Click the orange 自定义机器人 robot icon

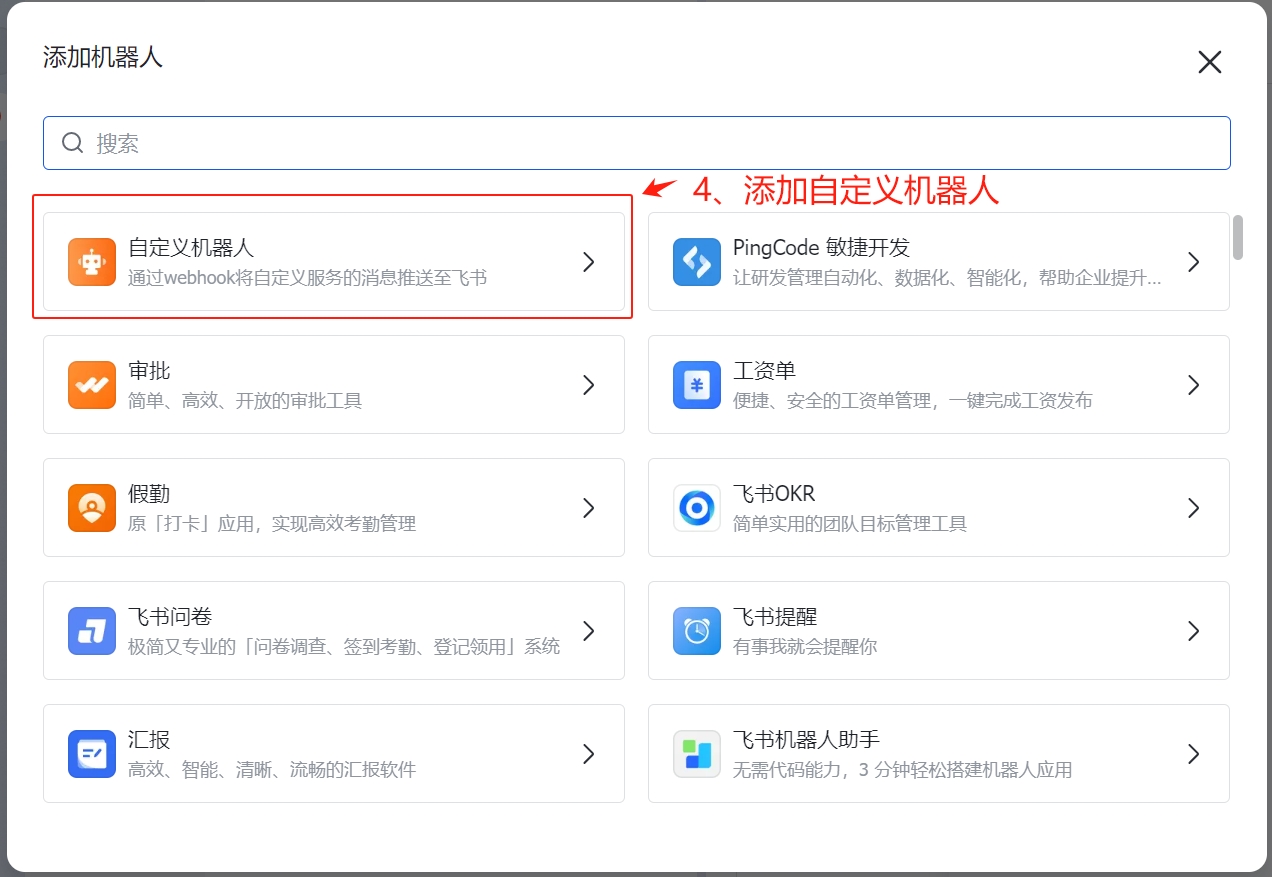92,262
